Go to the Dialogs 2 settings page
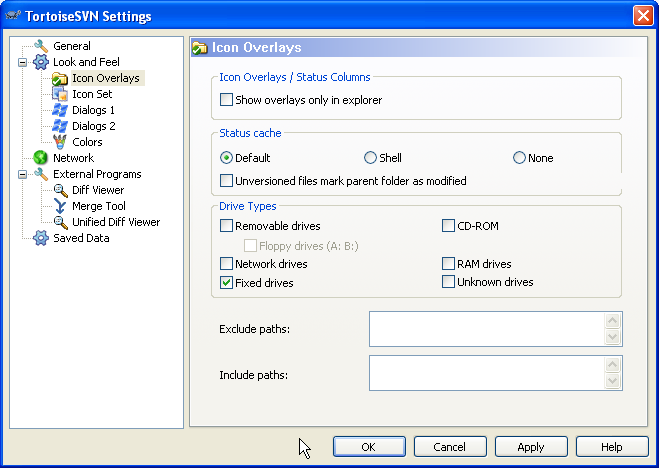The height and width of the screenshot is (468, 659). click(x=93, y=126)
